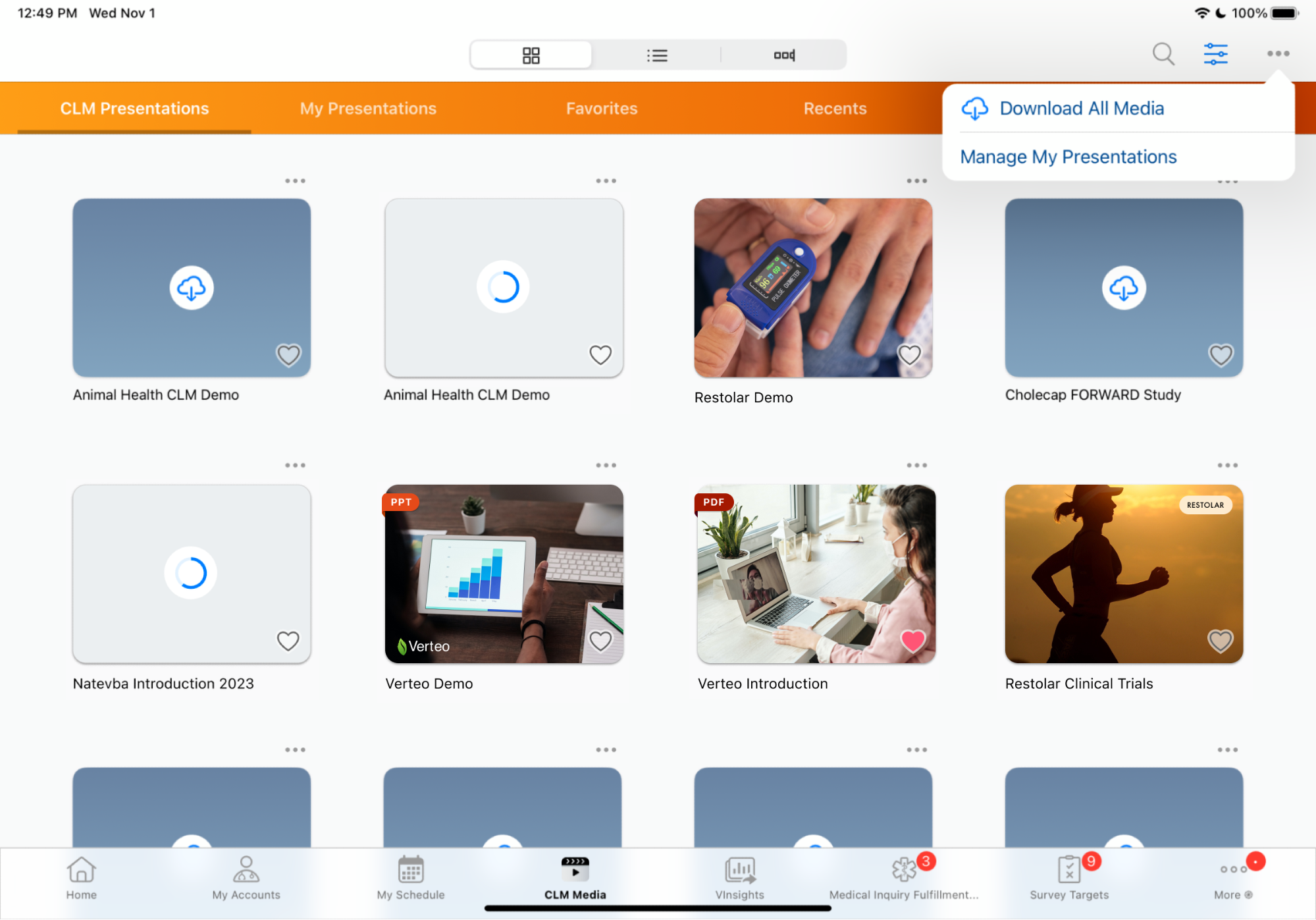Favorite the Restolar Demo presentation
The image size is (1316, 920).
[909, 355]
